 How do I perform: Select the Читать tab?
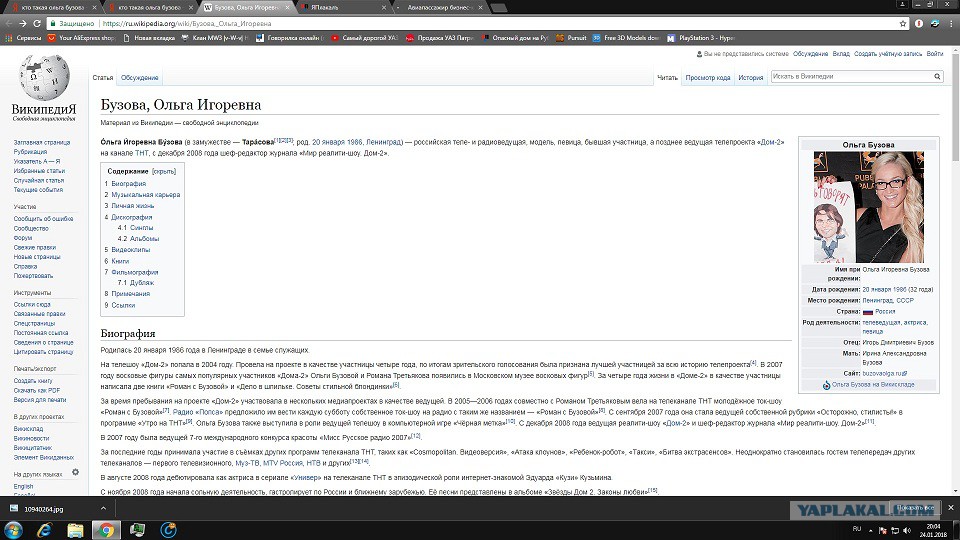pyautogui.click(x=667, y=78)
